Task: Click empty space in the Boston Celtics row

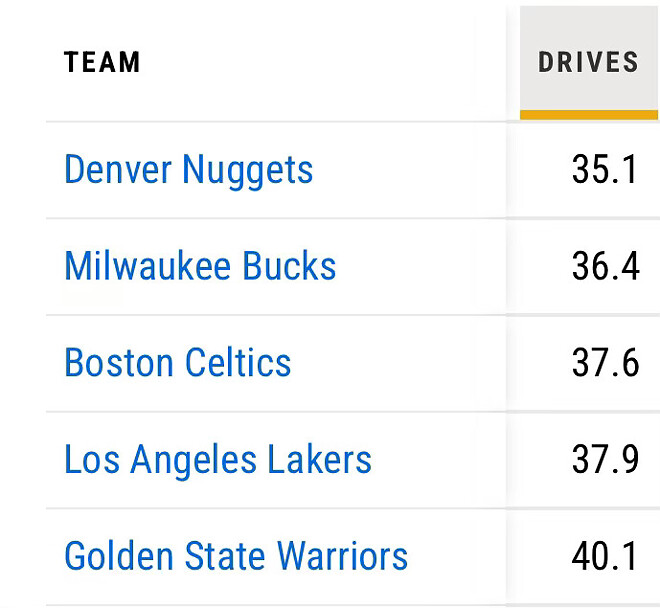Action: click(398, 363)
